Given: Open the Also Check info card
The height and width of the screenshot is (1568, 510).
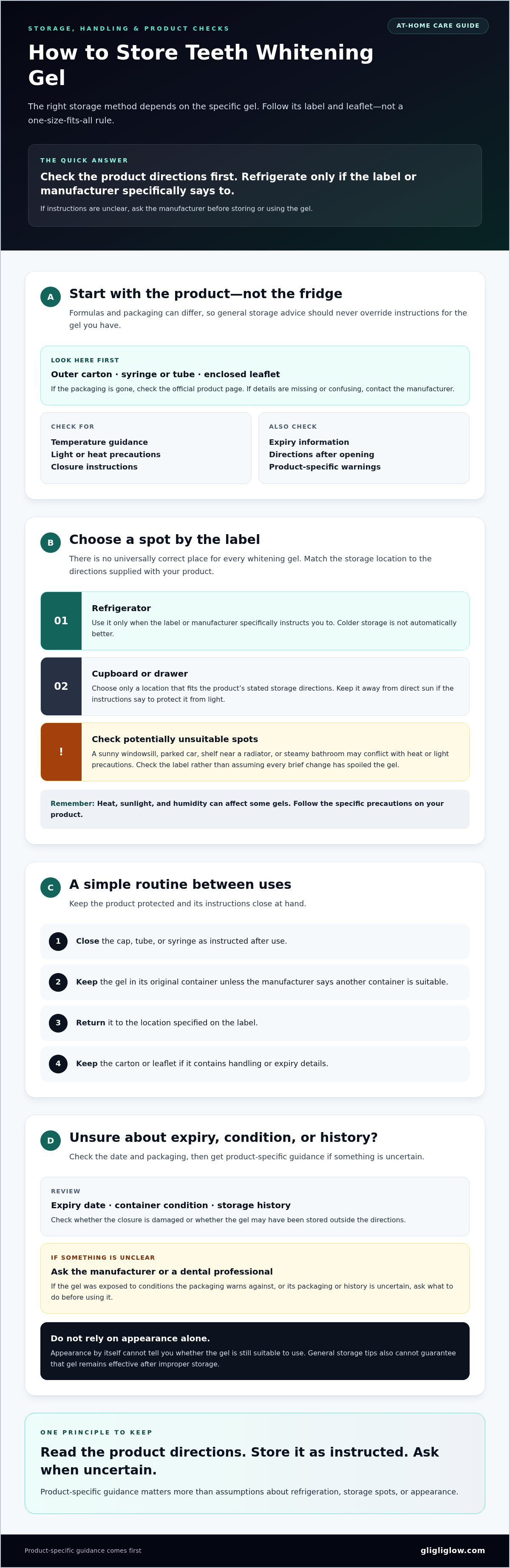Looking at the screenshot, I should pos(364,448).
